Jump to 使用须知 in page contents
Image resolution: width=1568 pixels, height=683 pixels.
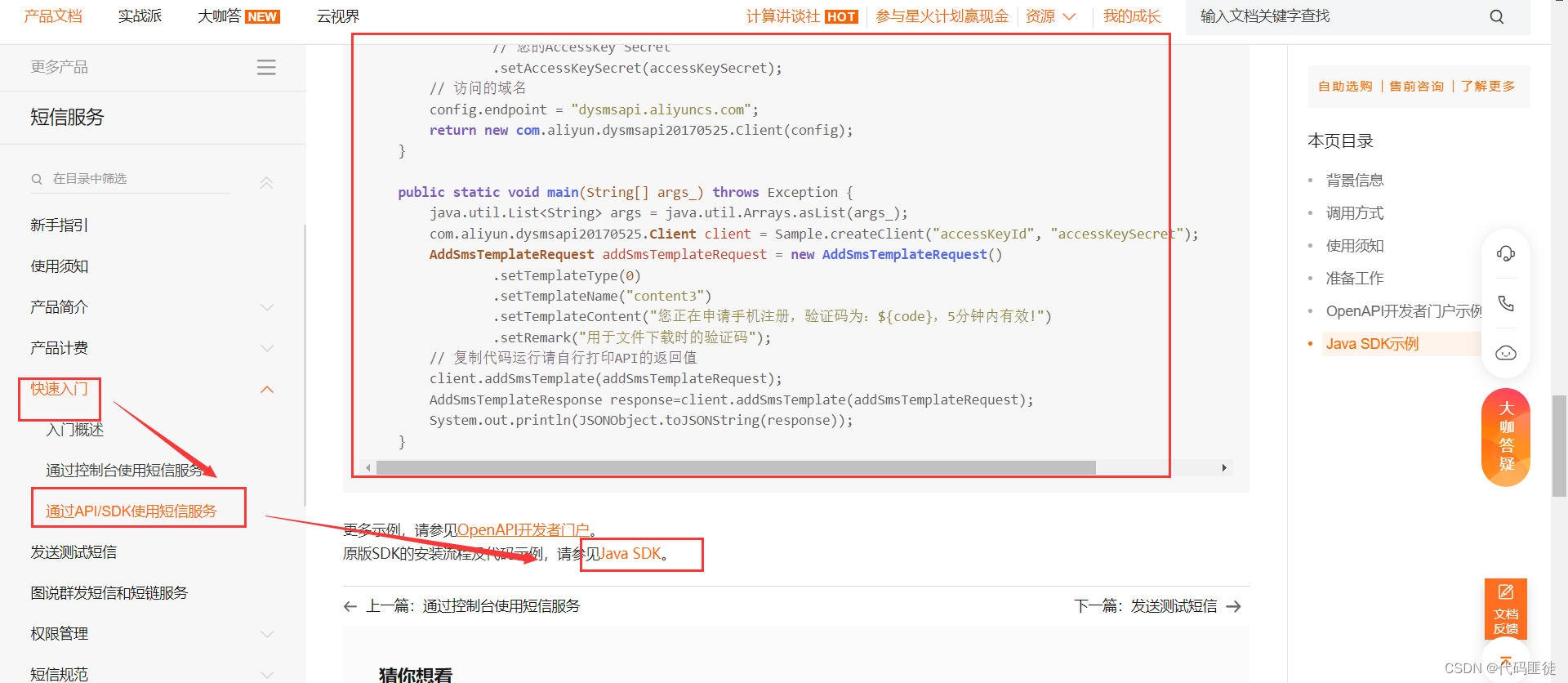(1355, 246)
